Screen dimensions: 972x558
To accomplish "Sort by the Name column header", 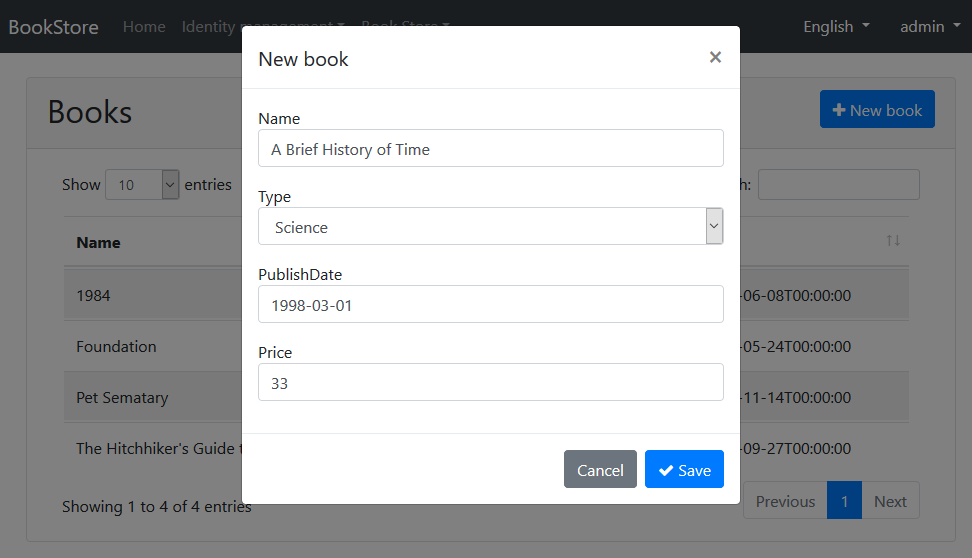I will (x=98, y=243).
